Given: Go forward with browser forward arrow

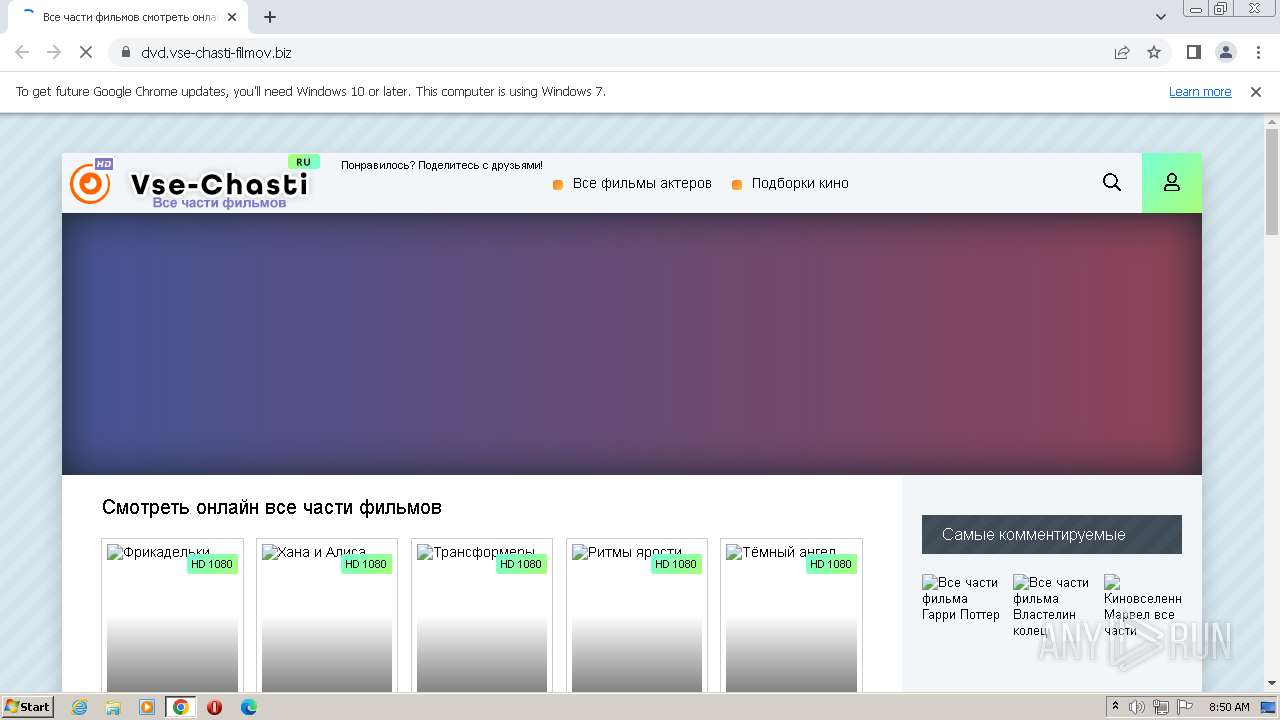Looking at the screenshot, I should click(x=54, y=52).
